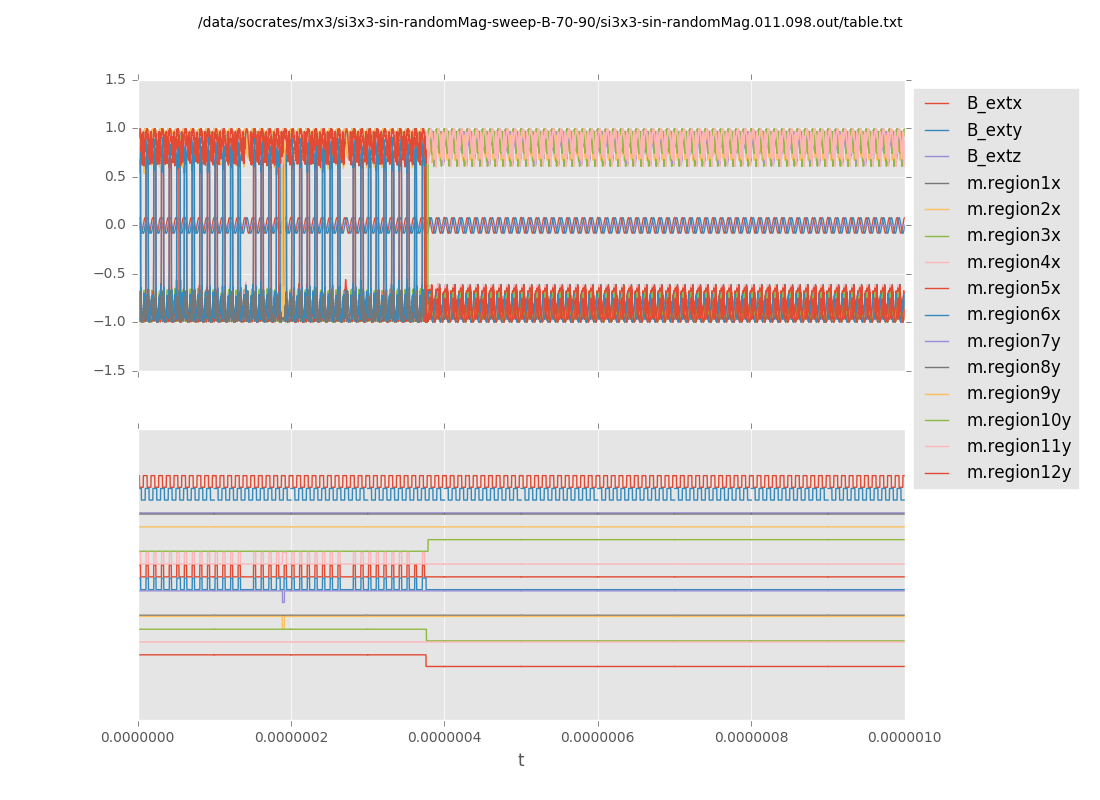Click the B_extx legend label
This screenshot has height=800, width=1100.
[993, 103]
